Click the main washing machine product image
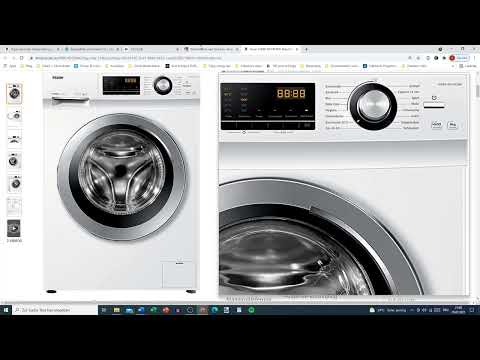The width and height of the screenshot is (480, 360). pos(122,182)
